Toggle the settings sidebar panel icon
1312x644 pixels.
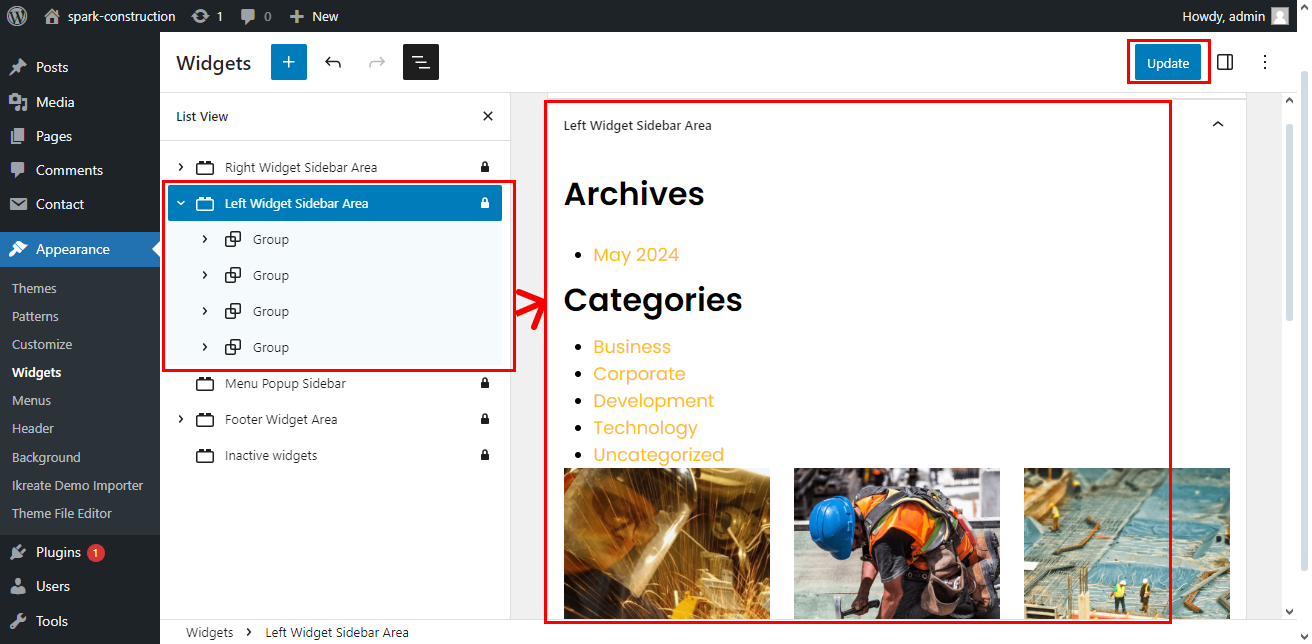(1225, 62)
